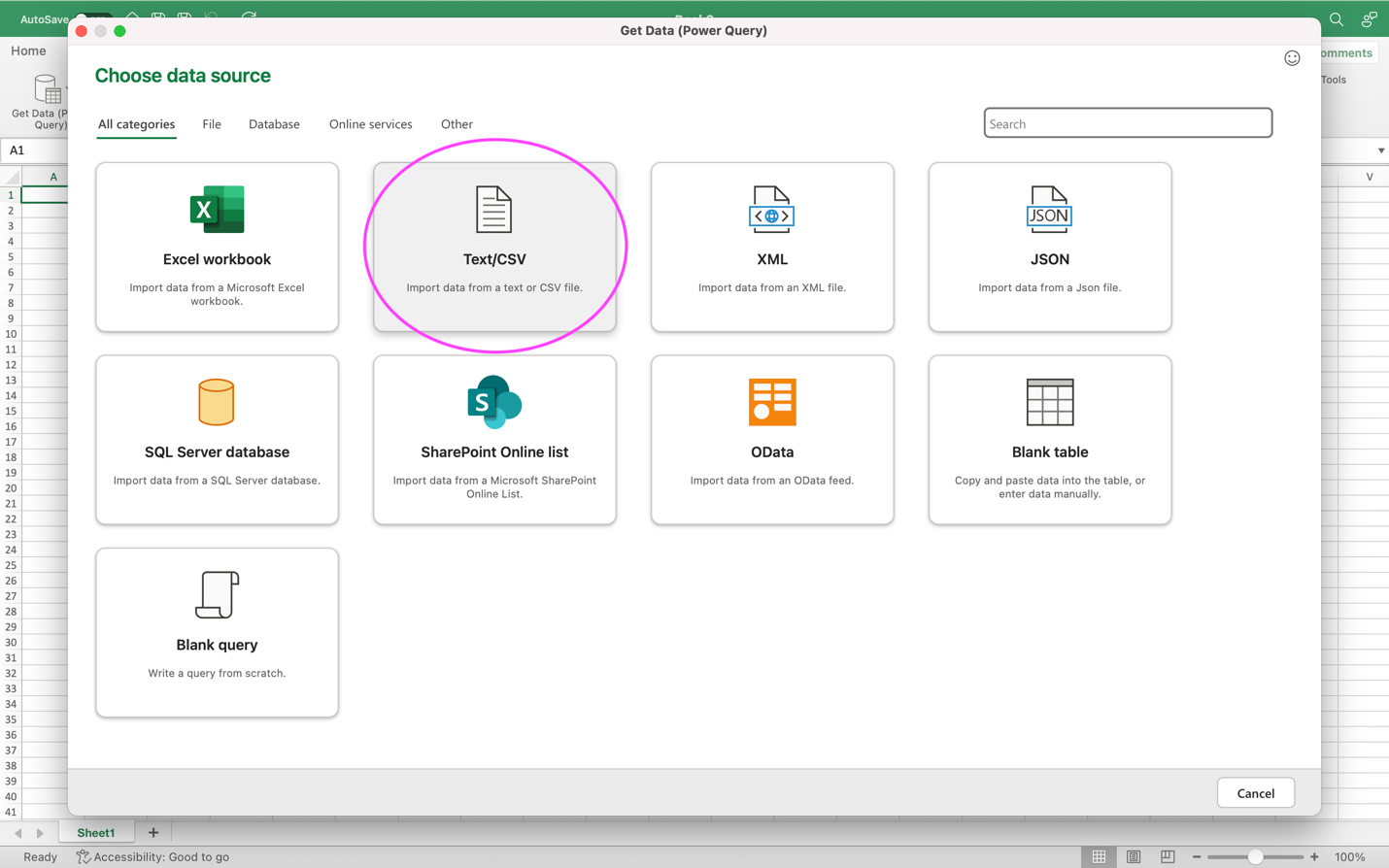This screenshot has height=868, width=1389.
Task: Click the select-all corner triangle in worksheet
Action: [x=12, y=177]
